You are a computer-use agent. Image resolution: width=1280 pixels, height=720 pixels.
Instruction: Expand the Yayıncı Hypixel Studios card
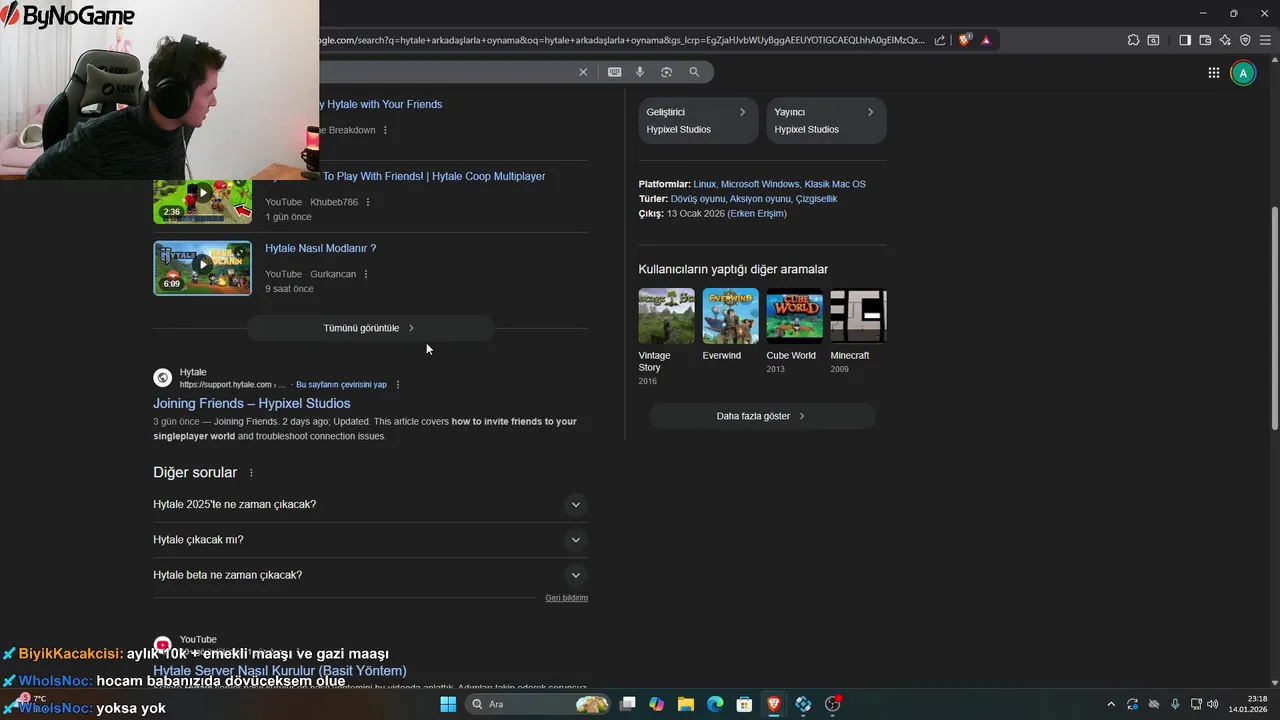point(826,120)
